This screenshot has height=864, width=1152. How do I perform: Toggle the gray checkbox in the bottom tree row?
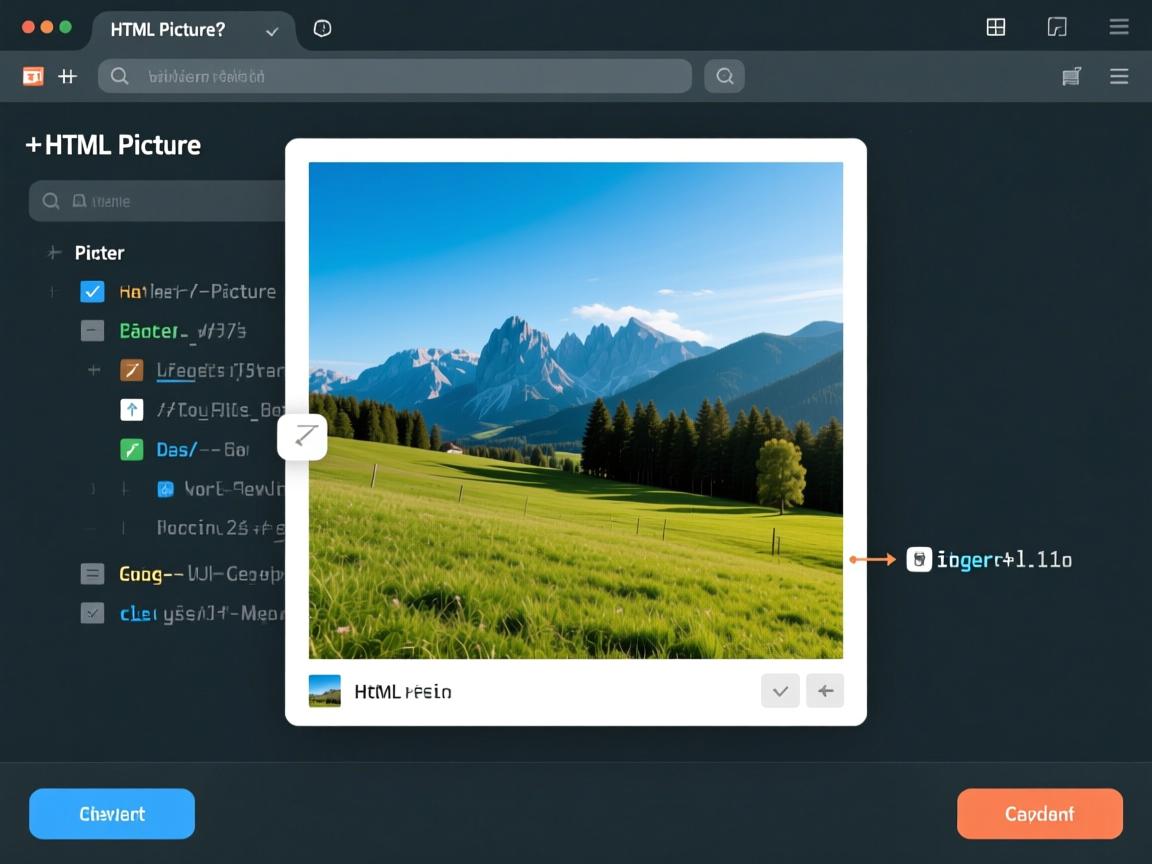coord(92,613)
